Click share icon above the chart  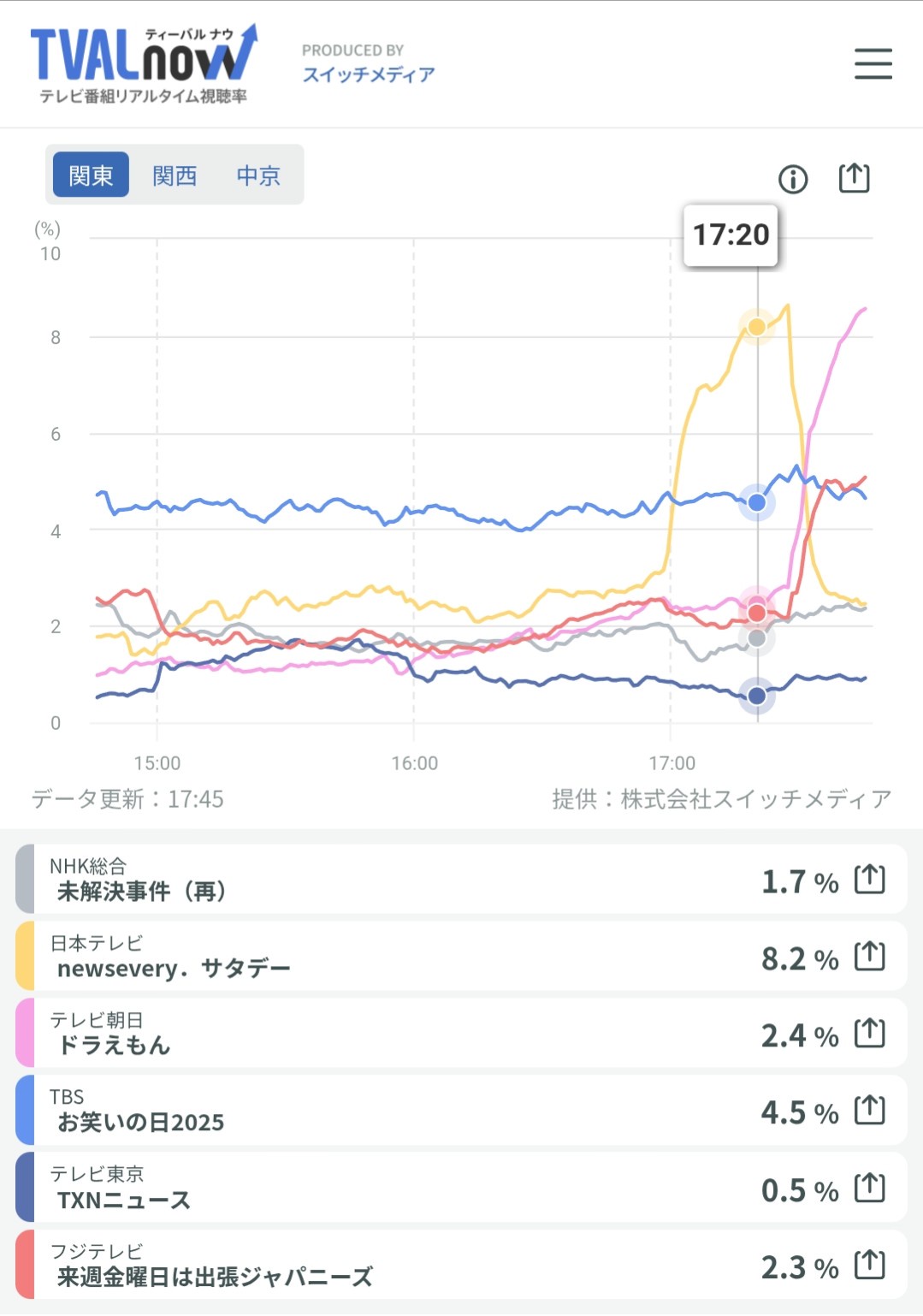(x=854, y=178)
